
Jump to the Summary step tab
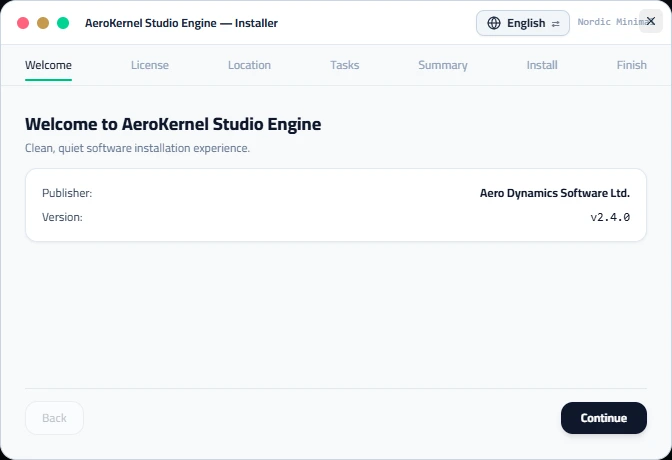[x=443, y=65]
